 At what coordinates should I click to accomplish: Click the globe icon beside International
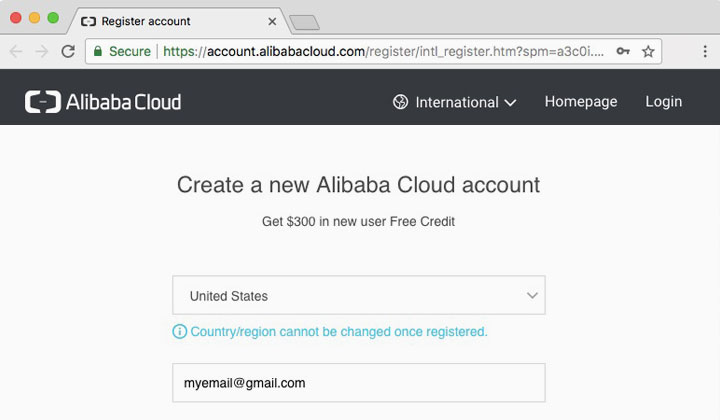tap(400, 102)
